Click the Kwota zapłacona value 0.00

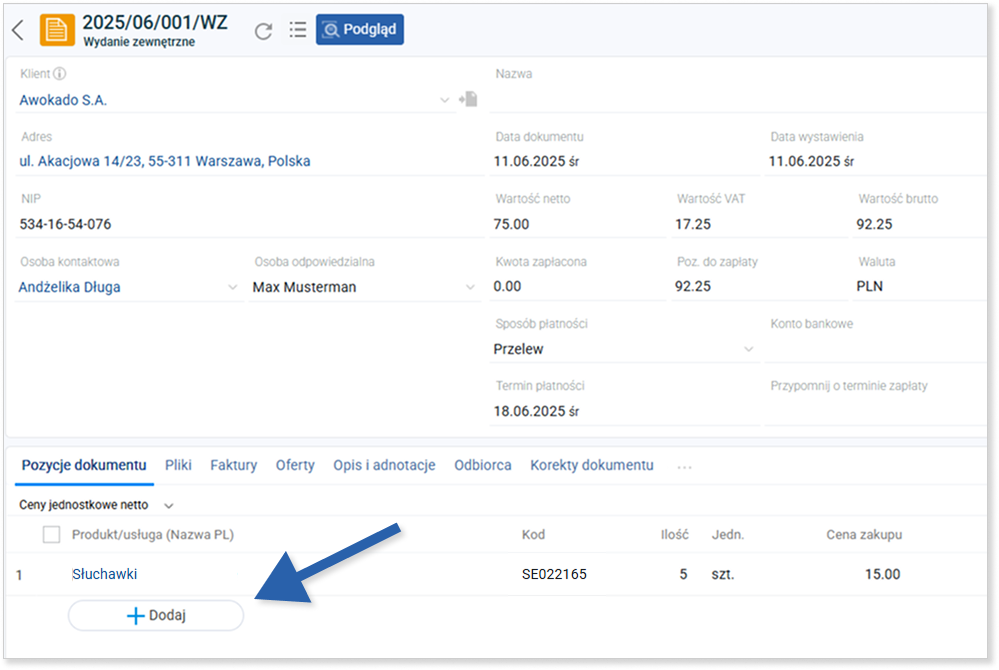point(507,287)
